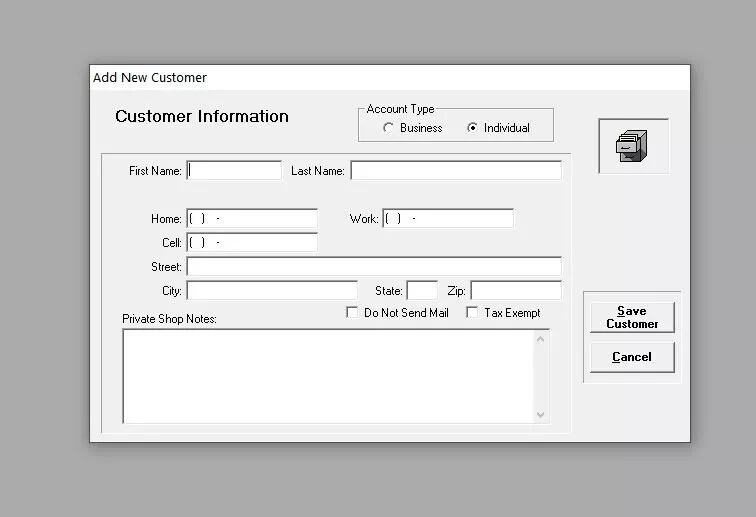Cancel adding the new customer
This screenshot has width=756, height=517.
(632, 357)
